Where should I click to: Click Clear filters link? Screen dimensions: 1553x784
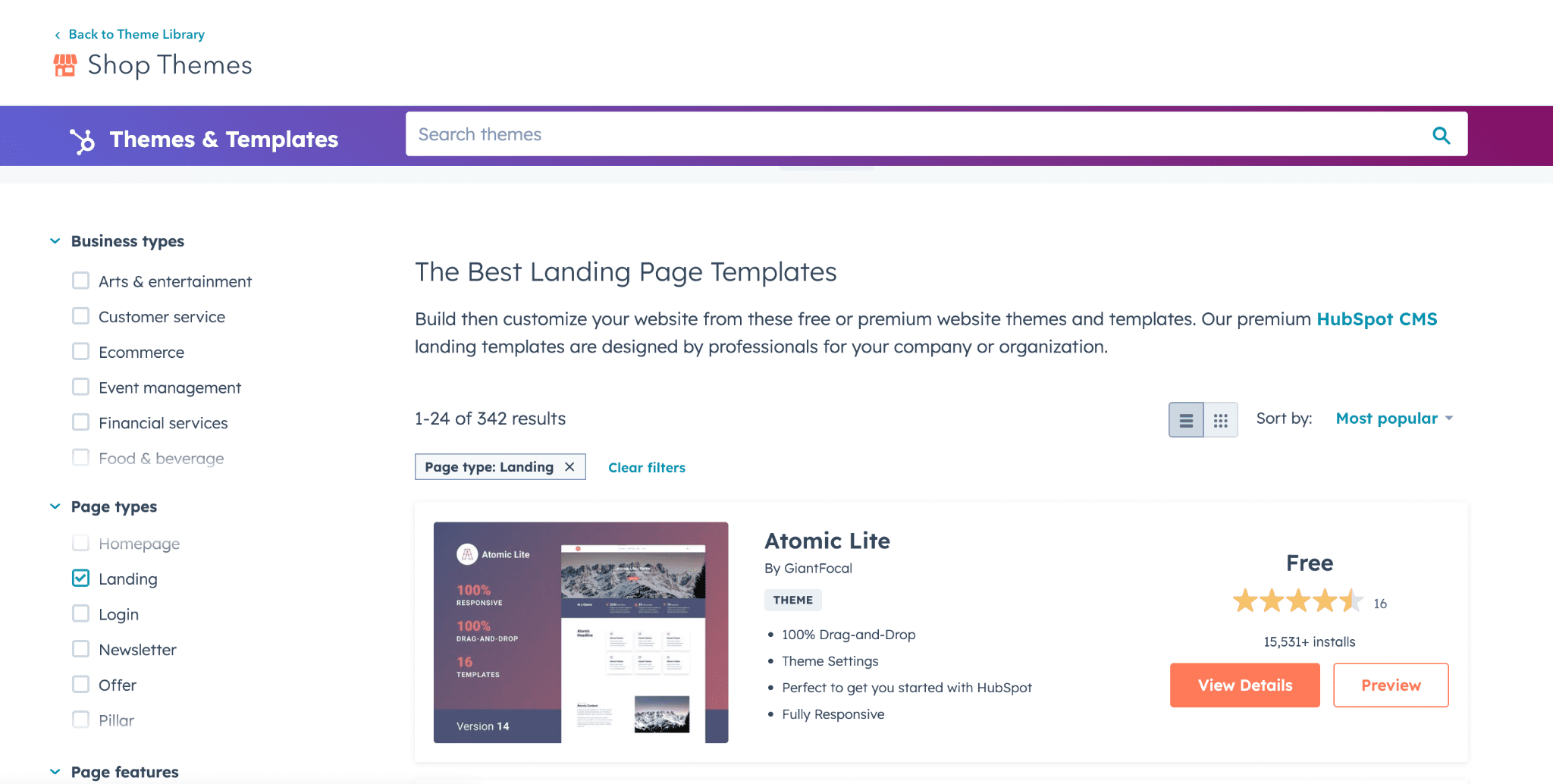pos(647,468)
